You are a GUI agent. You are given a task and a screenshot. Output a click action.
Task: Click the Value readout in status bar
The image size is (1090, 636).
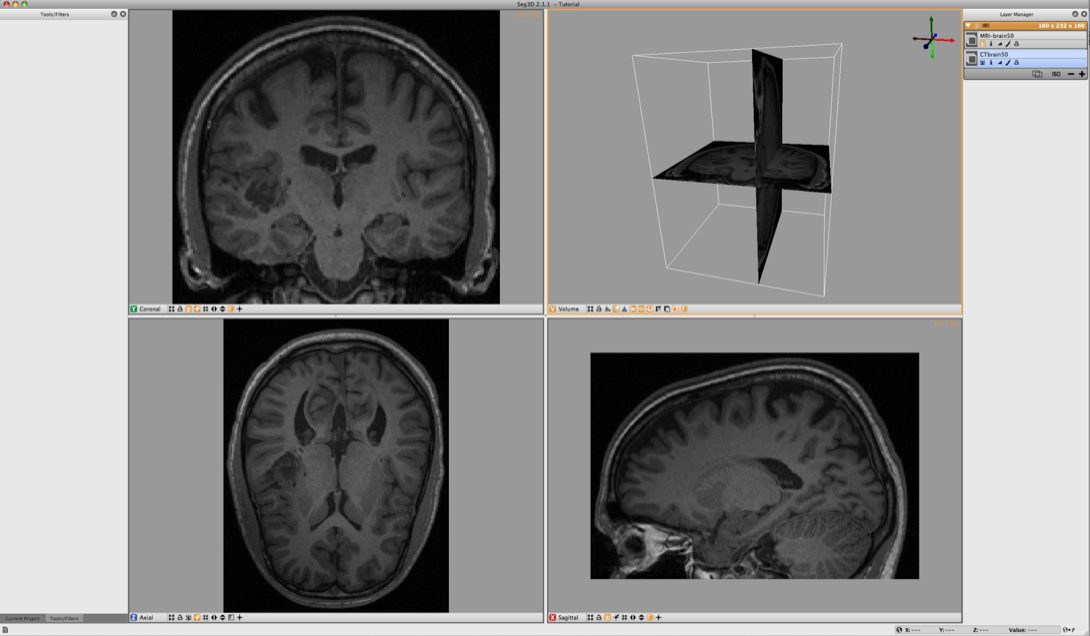(x=1023, y=630)
